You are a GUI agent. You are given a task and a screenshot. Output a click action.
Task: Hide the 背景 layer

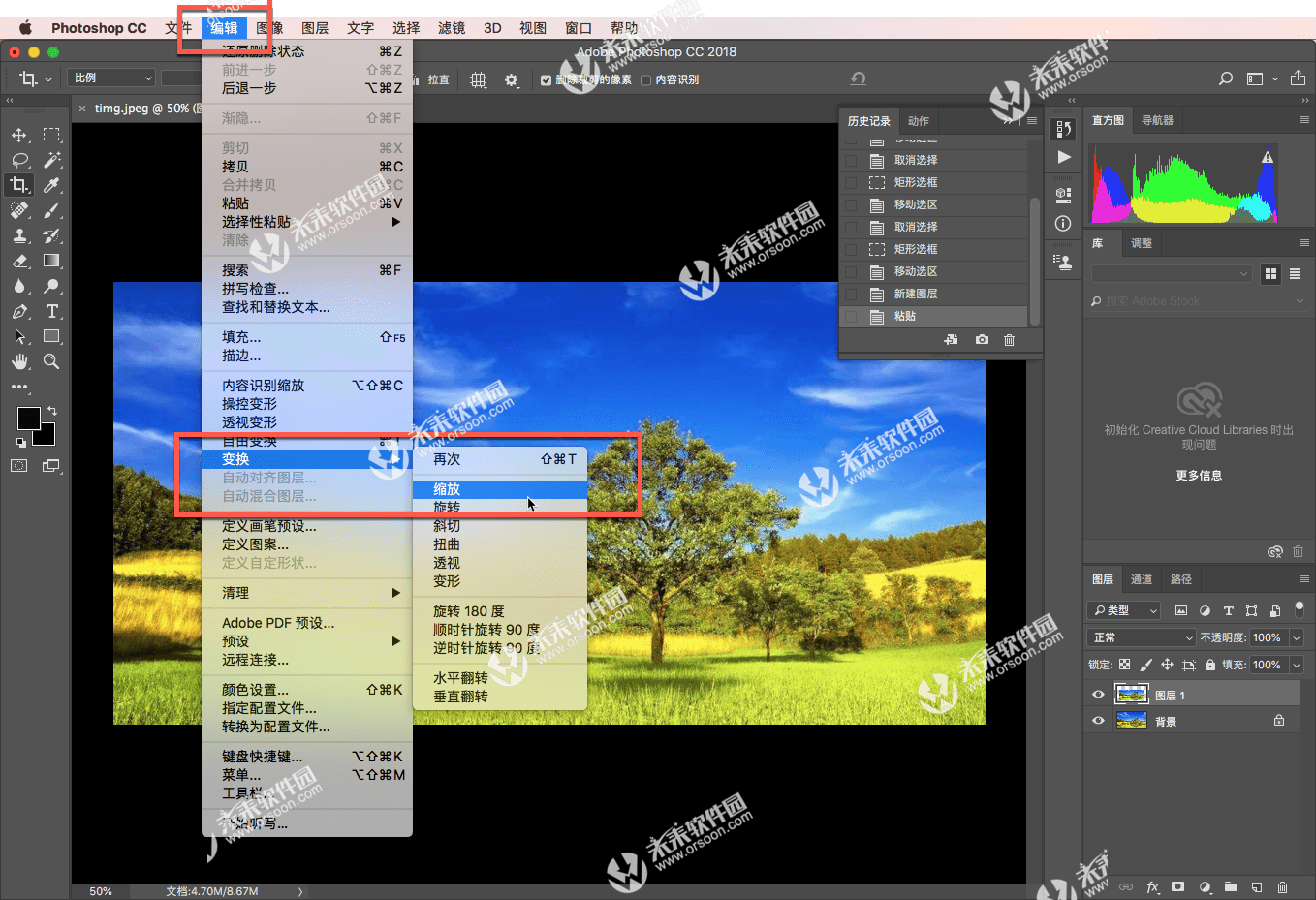[1098, 721]
